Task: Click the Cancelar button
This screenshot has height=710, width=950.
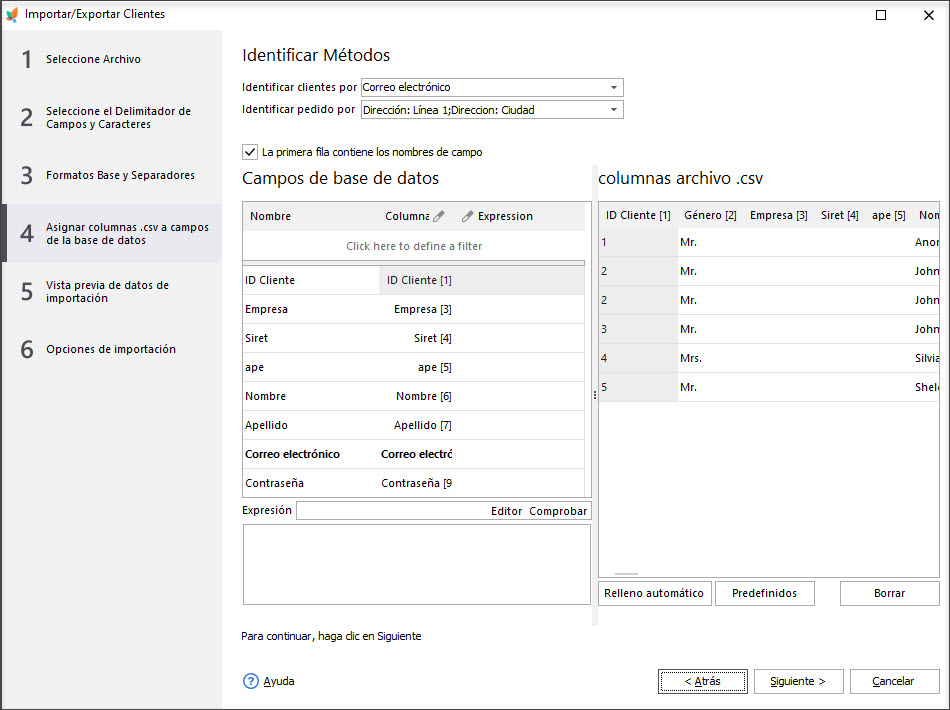Action: point(893,681)
